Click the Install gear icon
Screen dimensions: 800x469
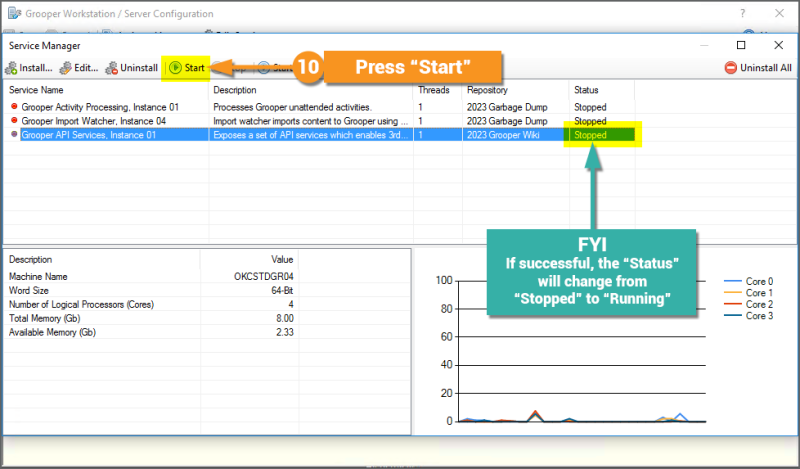(11, 68)
